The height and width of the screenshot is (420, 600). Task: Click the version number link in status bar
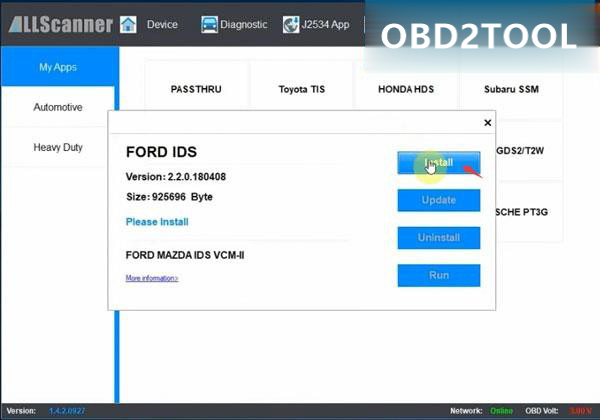pyautogui.click(x=67, y=411)
